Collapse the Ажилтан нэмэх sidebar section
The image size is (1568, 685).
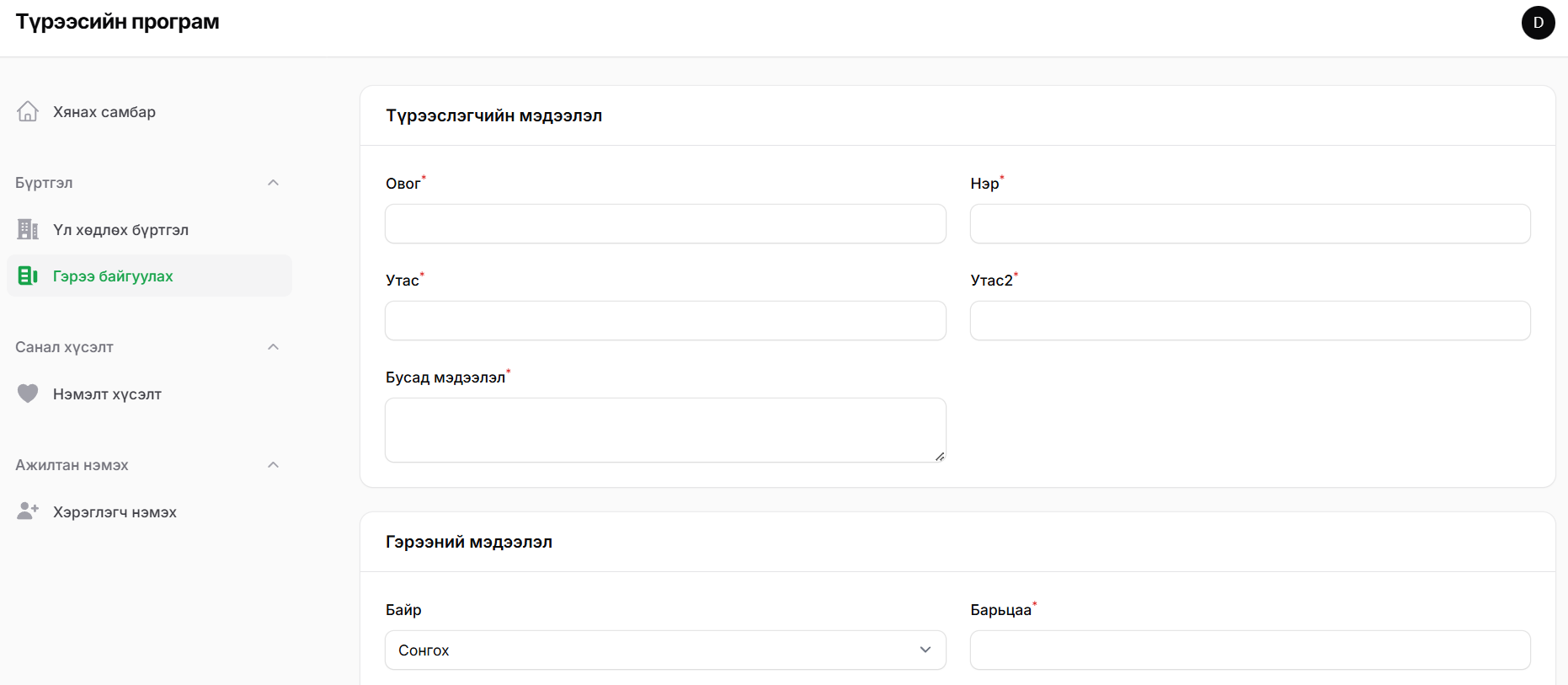tap(273, 465)
